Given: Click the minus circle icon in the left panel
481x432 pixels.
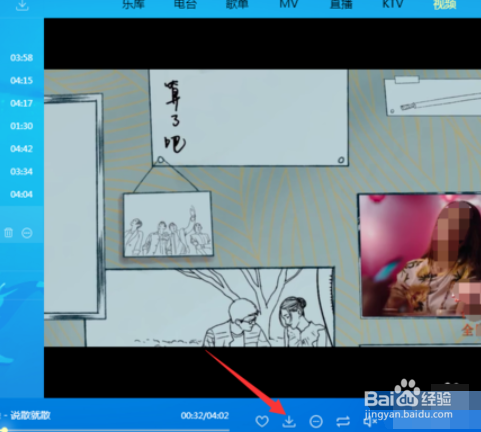Looking at the screenshot, I should [27, 233].
